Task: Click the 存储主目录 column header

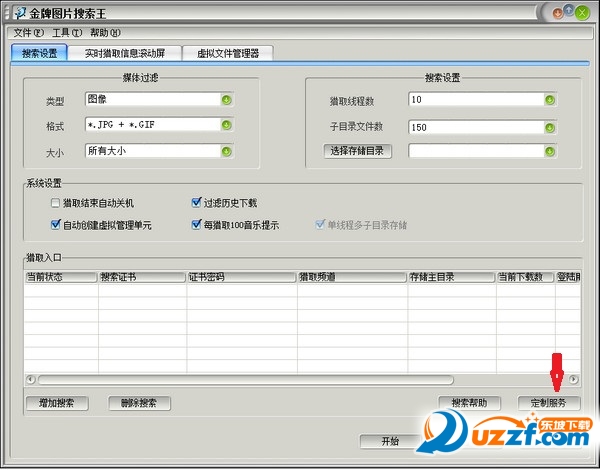Action: tap(452, 277)
